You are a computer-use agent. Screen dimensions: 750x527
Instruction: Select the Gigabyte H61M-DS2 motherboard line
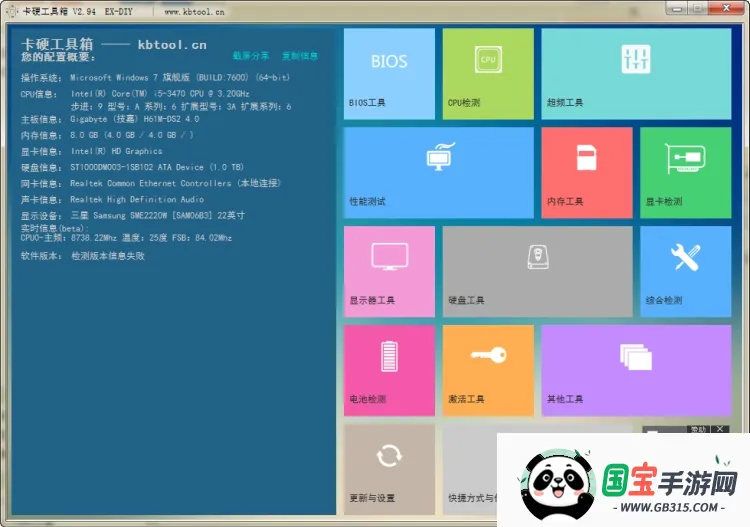(110, 119)
